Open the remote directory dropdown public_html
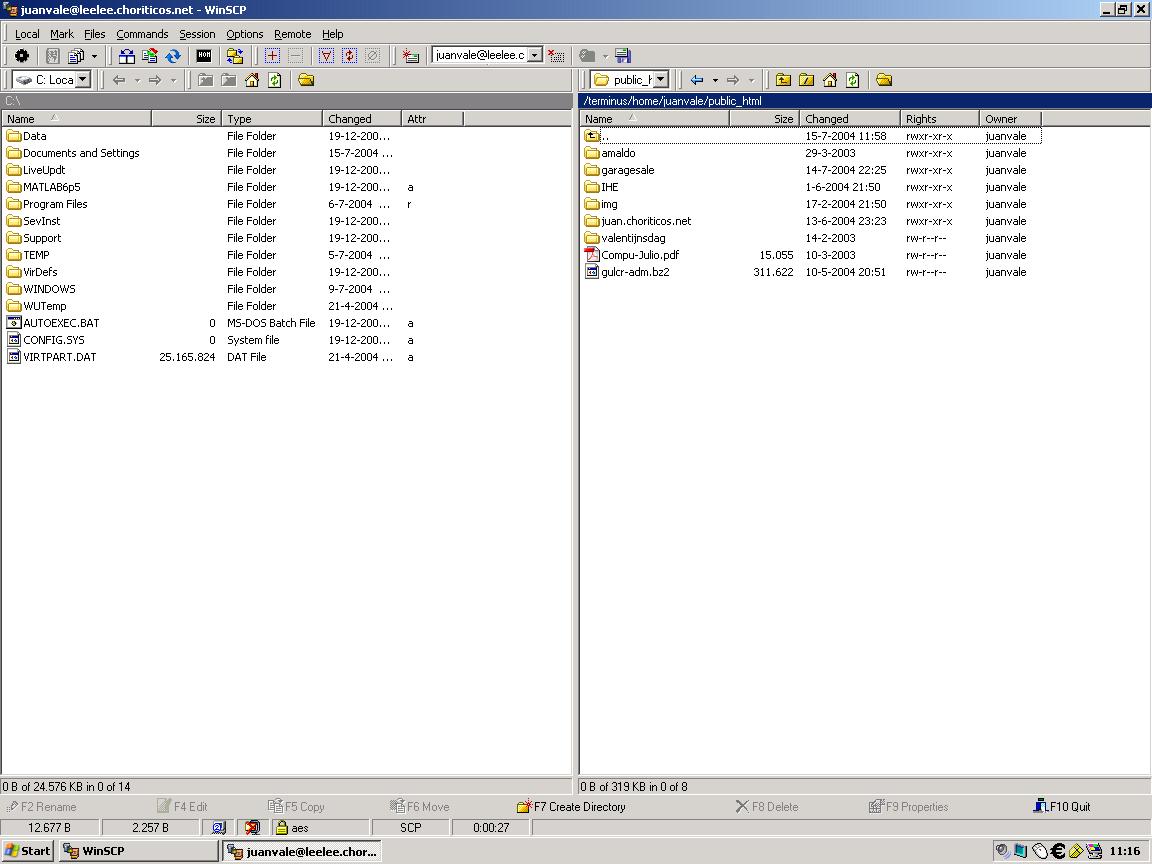The width and height of the screenshot is (1152, 864). (x=661, y=79)
